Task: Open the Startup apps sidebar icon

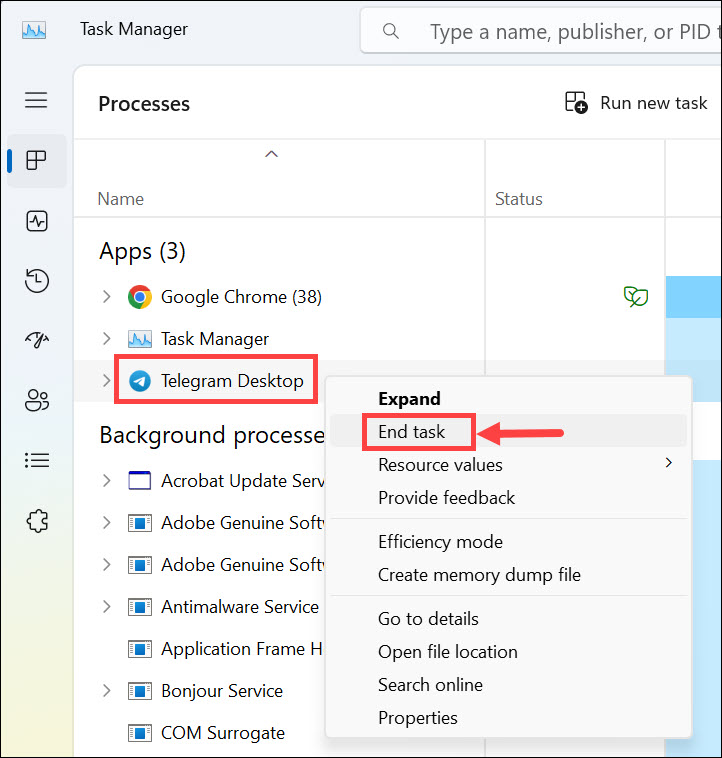Action: (x=37, y=341)
